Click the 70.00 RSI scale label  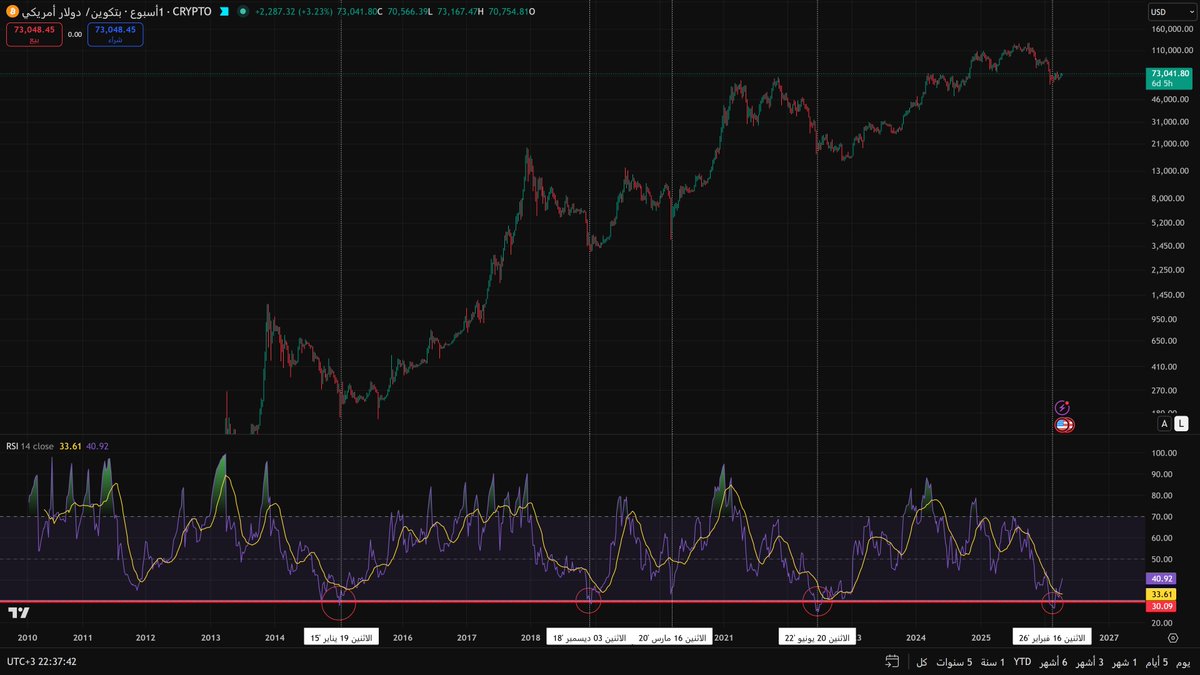(x=1163, y=516)
